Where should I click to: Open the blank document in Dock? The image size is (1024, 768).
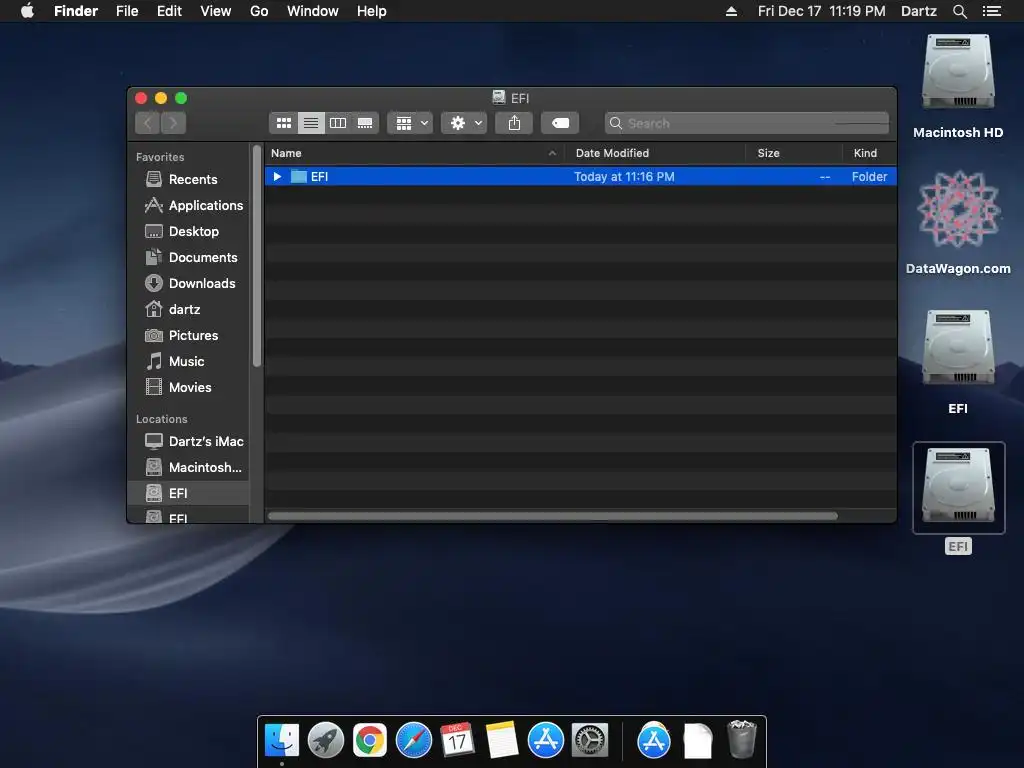point(697,740)
